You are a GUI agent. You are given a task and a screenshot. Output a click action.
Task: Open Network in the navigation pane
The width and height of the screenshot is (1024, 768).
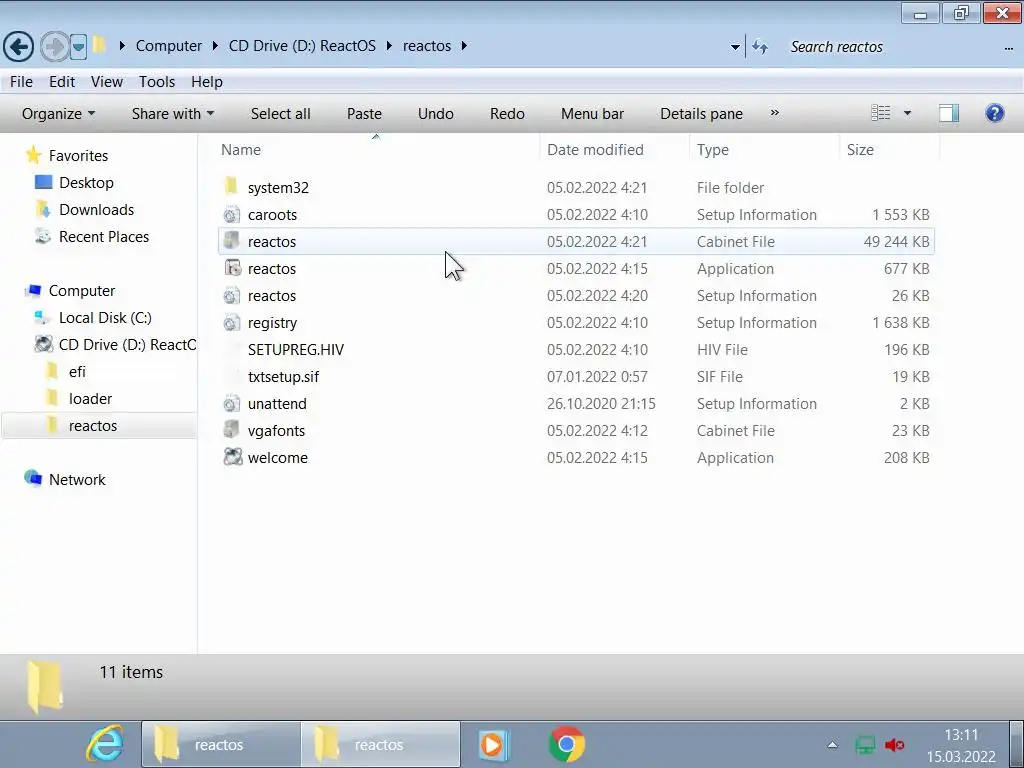click(x=77, y=479)
